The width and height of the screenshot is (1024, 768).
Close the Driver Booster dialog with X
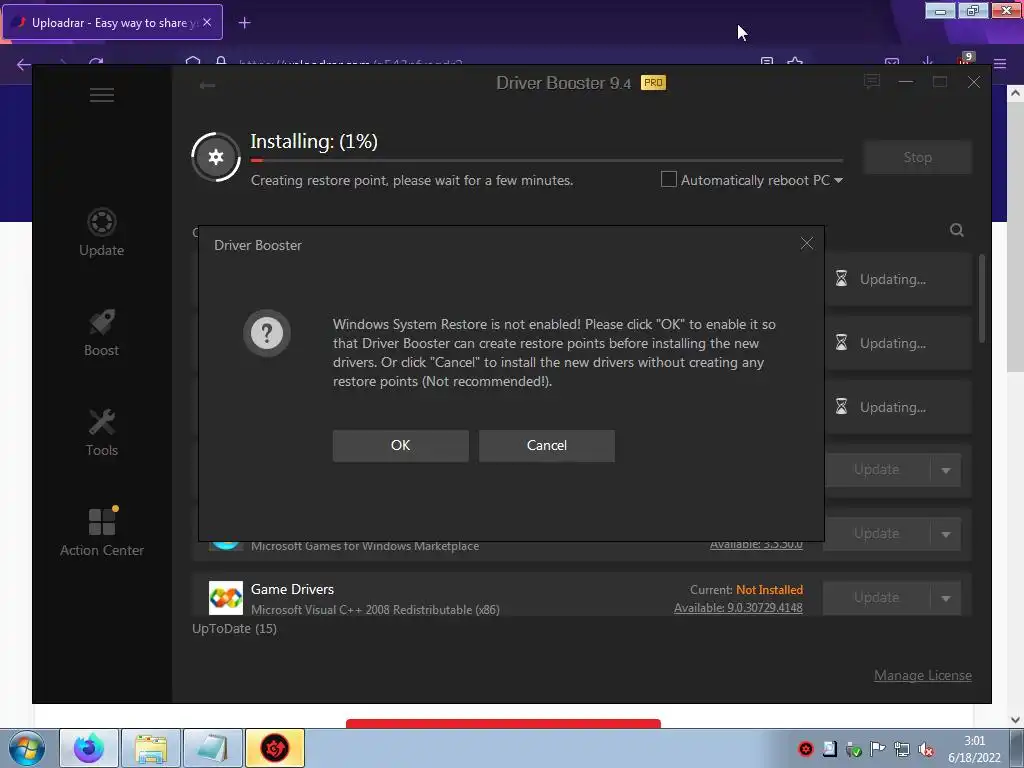point(807,244)
